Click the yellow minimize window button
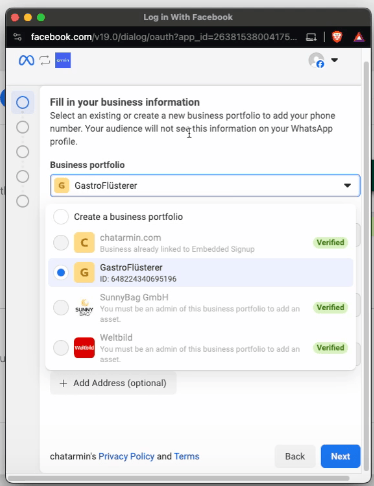 [28, 17]
